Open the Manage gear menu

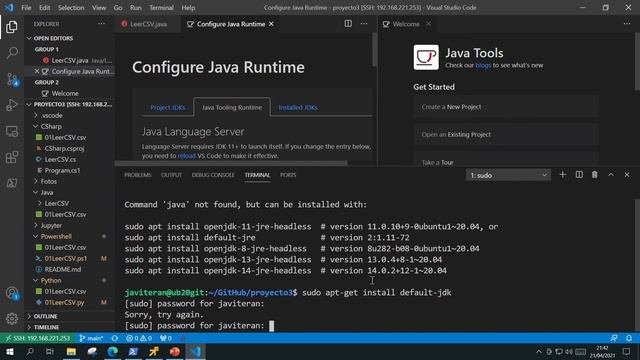[12, 318]
